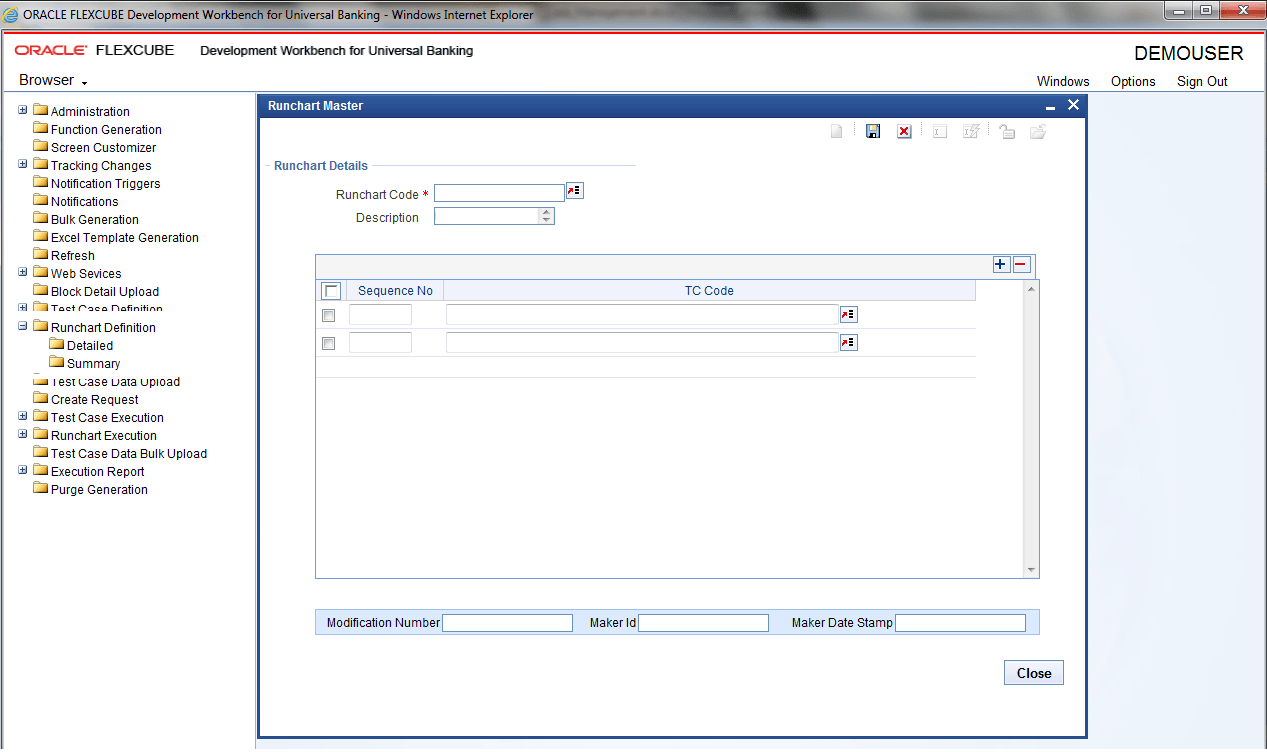Expand the Web Sevices tree node
Screen dimensions: 1267x752
[23, 272]
